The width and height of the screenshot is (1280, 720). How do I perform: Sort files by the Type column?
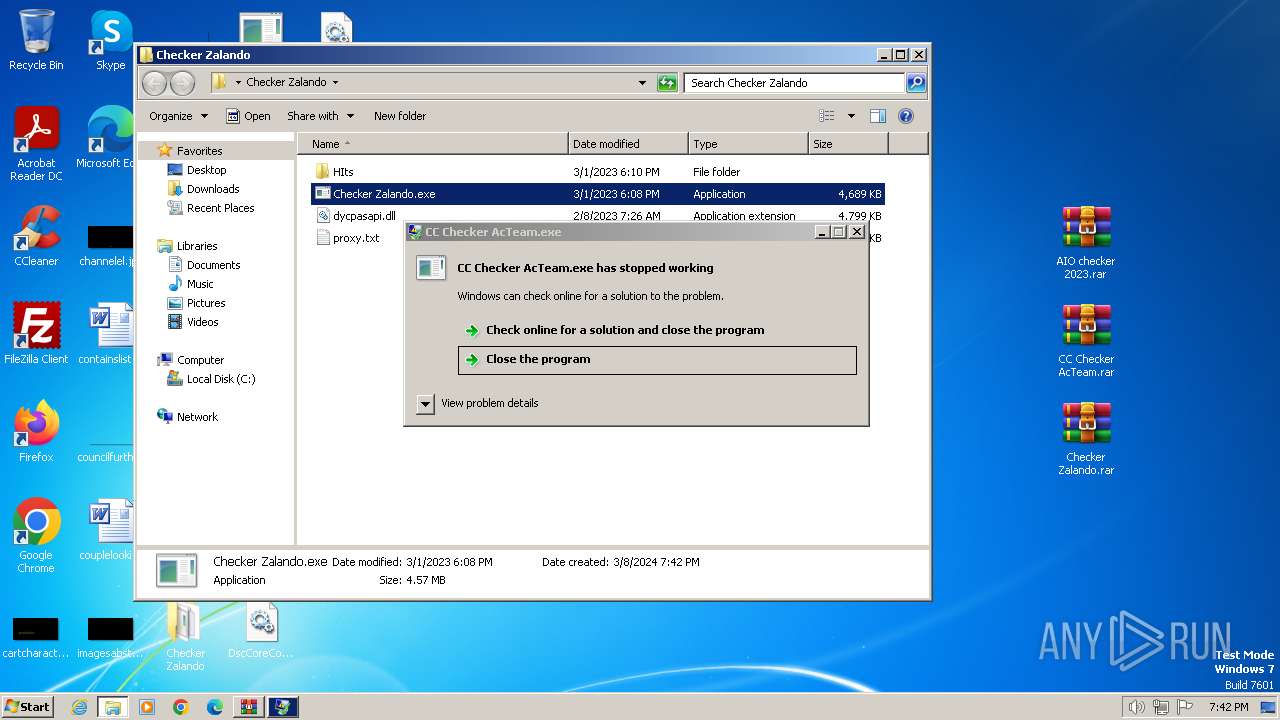[748, 144]
